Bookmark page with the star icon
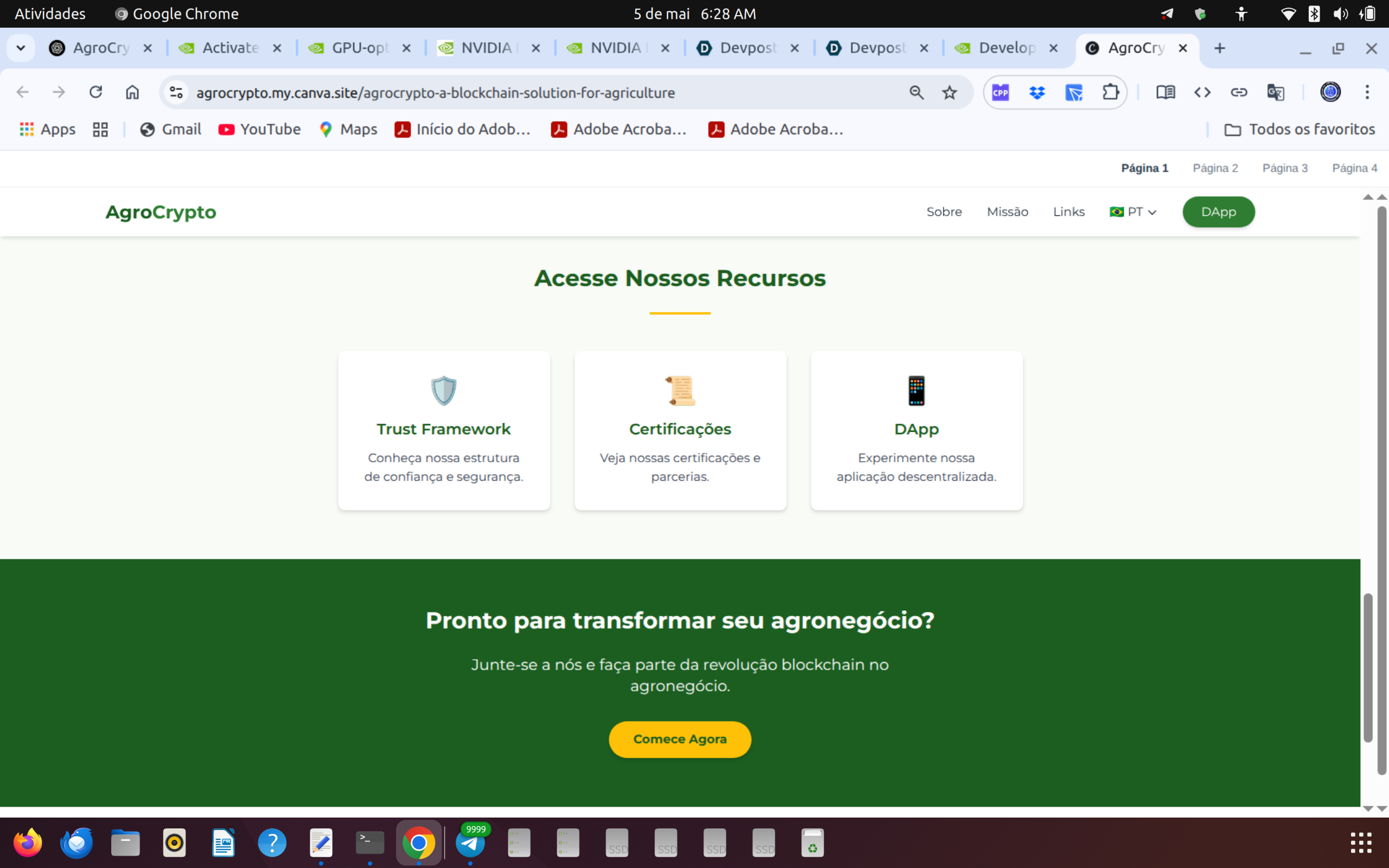Viewport: 1389px width, 868px height. (950, 92)
